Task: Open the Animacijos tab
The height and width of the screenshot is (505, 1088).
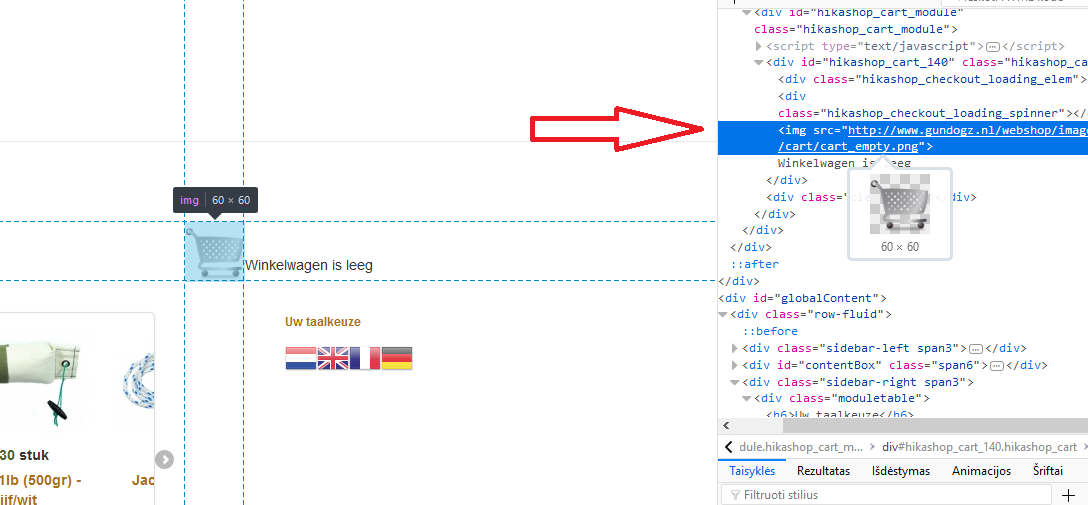Action: coord(981,471)
